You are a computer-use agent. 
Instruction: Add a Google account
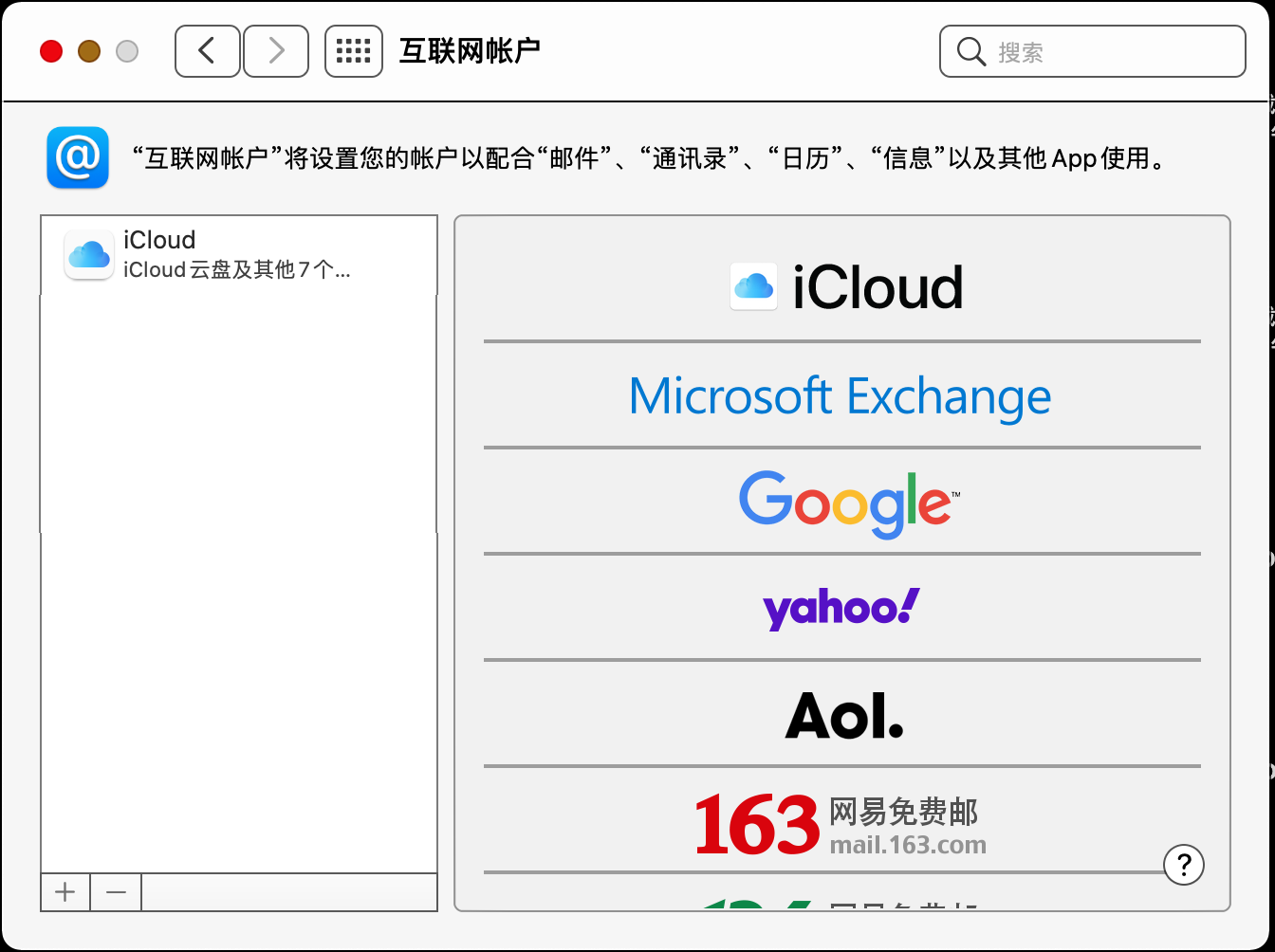842,502
